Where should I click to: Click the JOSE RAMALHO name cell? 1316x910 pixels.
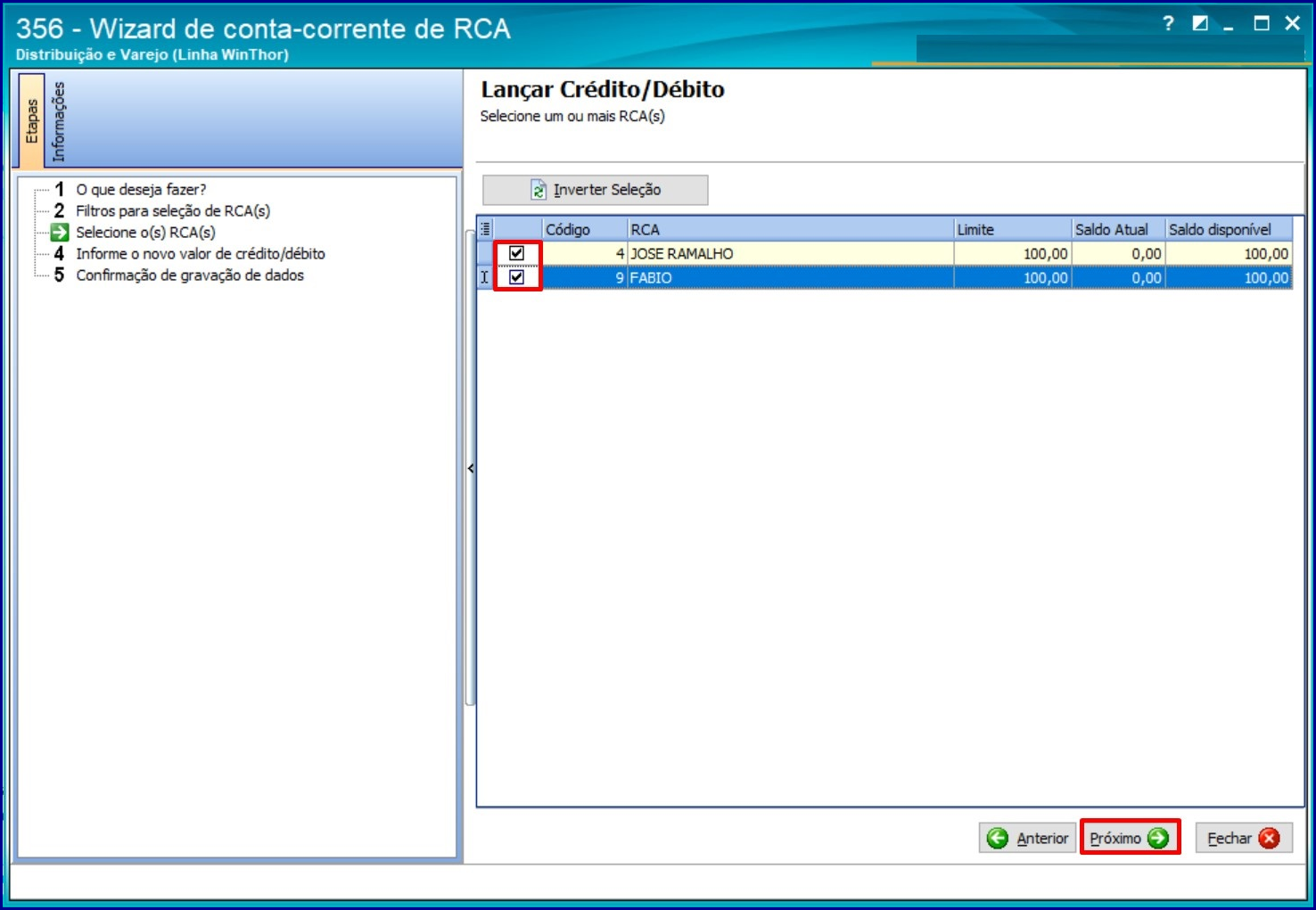pyautogui.click(x=791, y=254)
